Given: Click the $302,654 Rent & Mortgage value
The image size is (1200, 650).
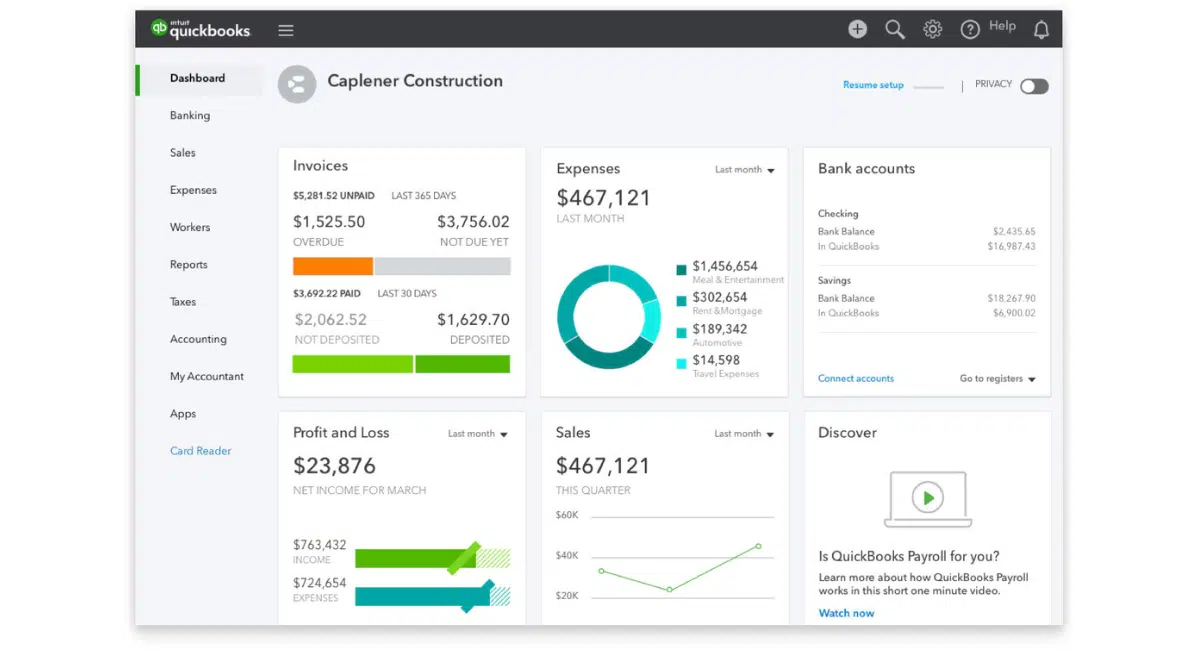Looking at the screenshot, I should pos(720,297).
